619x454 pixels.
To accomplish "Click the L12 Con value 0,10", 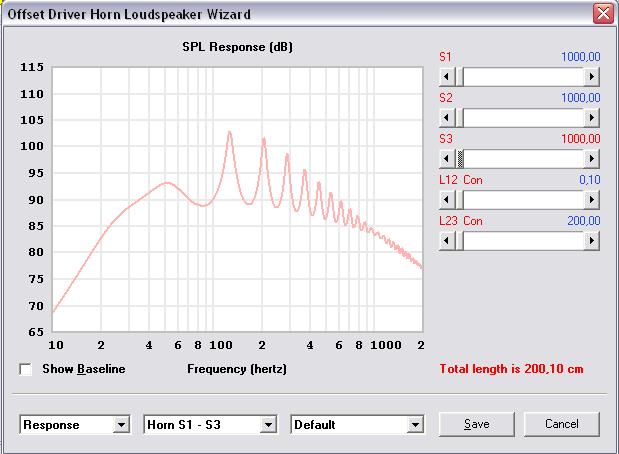I will tap(590, 180).
